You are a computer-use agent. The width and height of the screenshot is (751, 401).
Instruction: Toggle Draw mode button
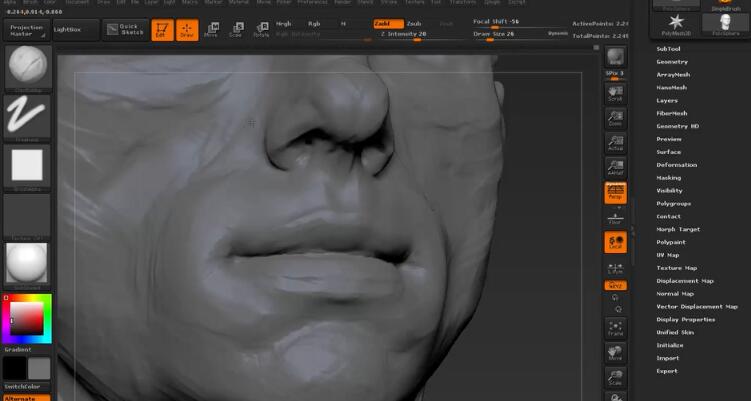click(x=187, y=30)
